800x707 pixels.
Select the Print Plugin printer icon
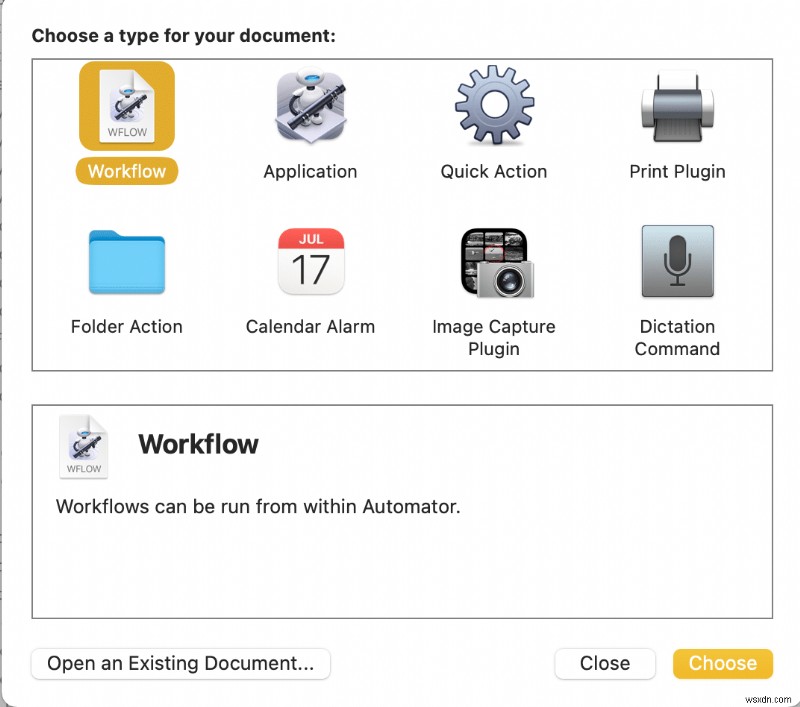pyautogui.click(x=677, y=105)
